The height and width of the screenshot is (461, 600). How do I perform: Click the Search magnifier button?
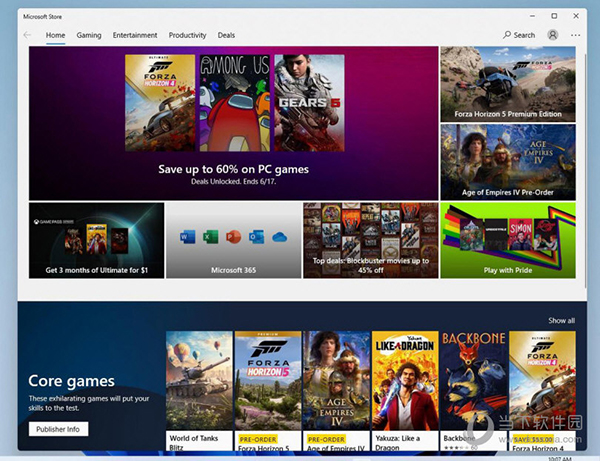pyautogui.click(x=519, y=35)
